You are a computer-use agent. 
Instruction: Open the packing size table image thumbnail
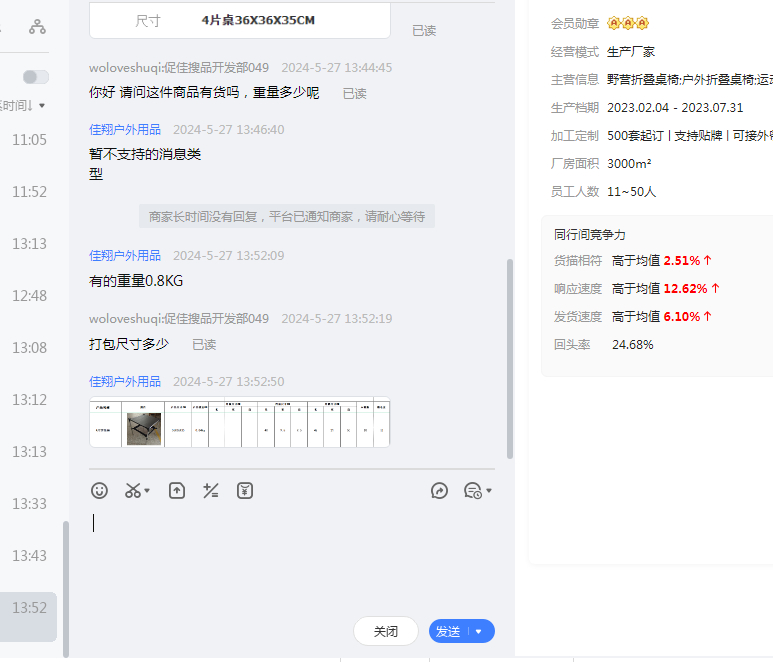pos(239,423)
